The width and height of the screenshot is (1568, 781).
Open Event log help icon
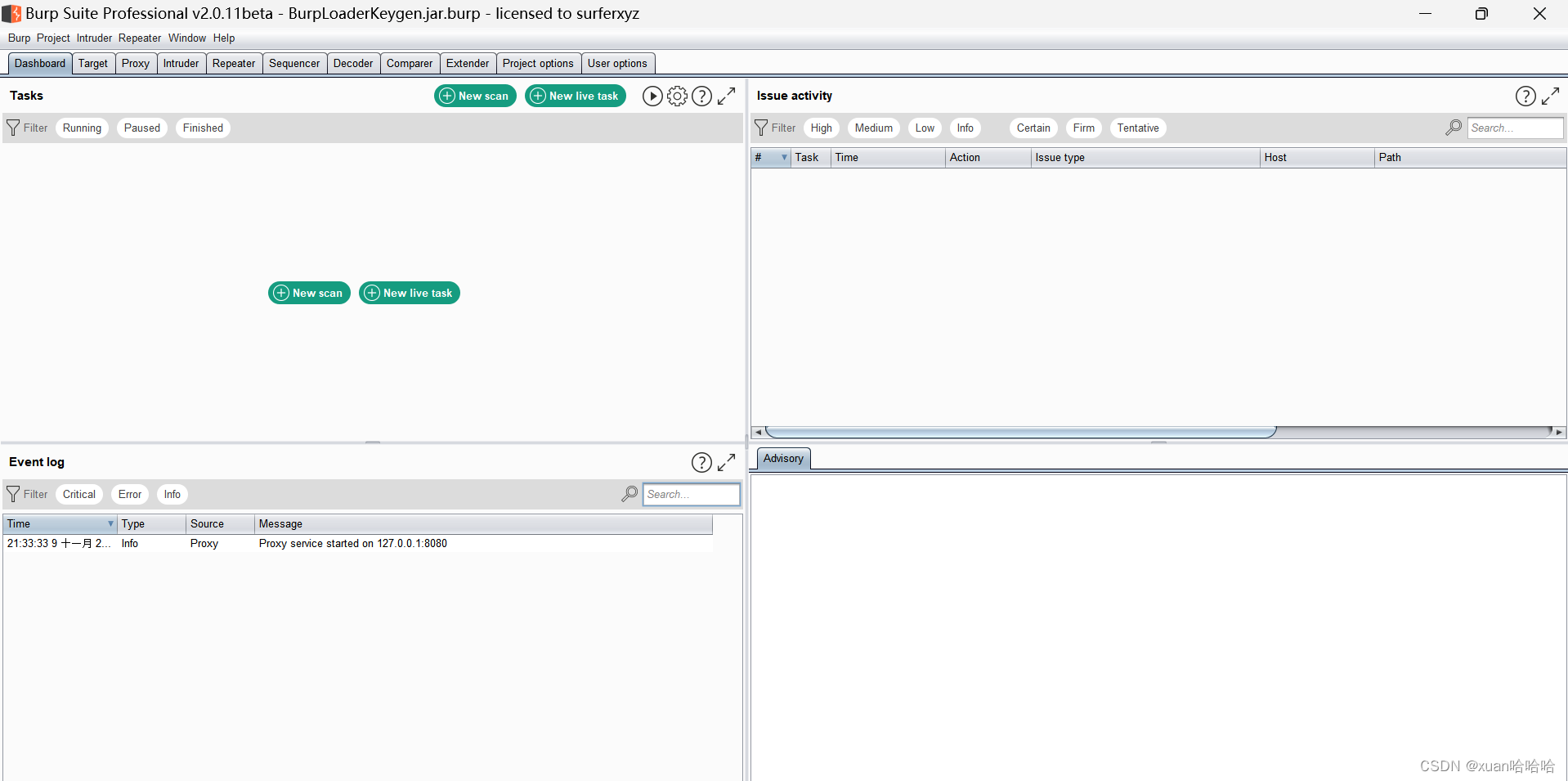pyautogui.click(x=701, y=463)
